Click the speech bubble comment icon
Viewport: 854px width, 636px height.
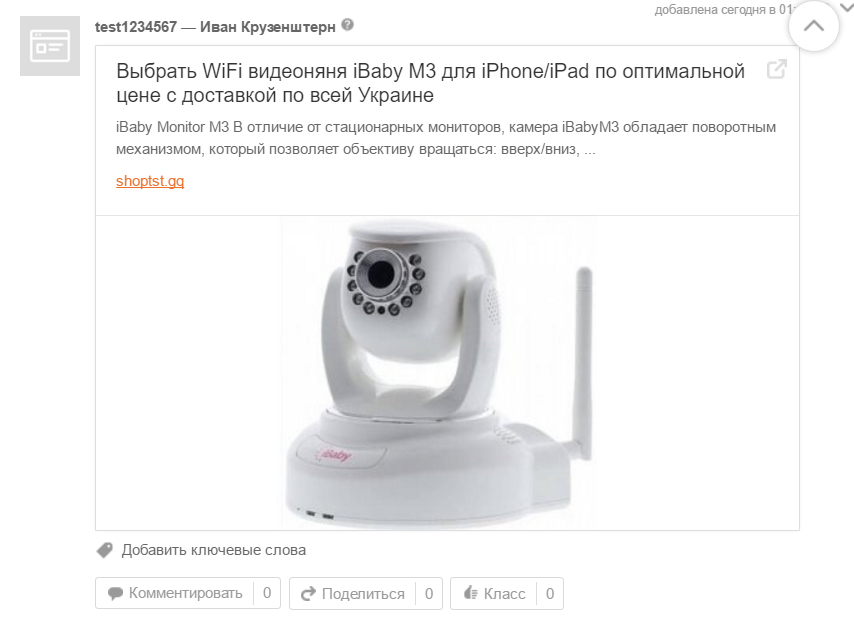[115, 594]
